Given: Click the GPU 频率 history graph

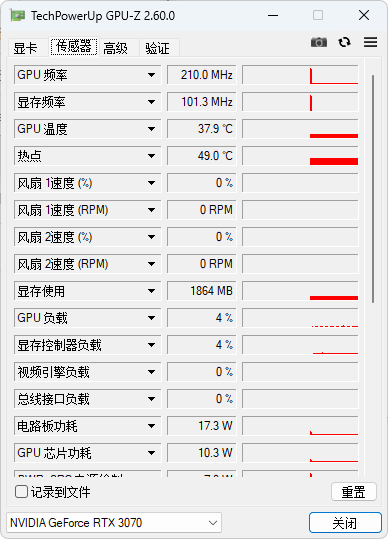Looking at the screenshot, I should point(300,75).
